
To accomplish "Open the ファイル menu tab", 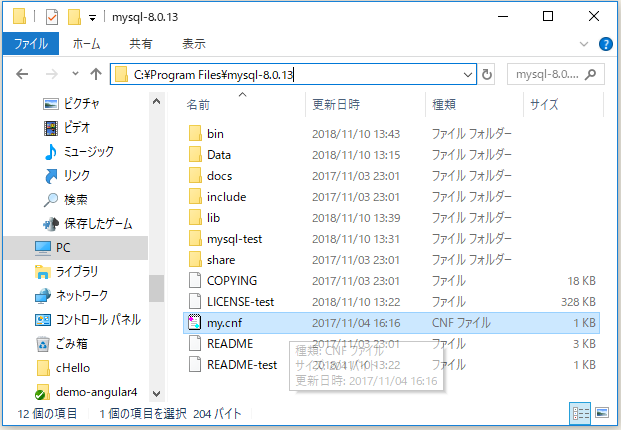I will click(x=31, y=44).
